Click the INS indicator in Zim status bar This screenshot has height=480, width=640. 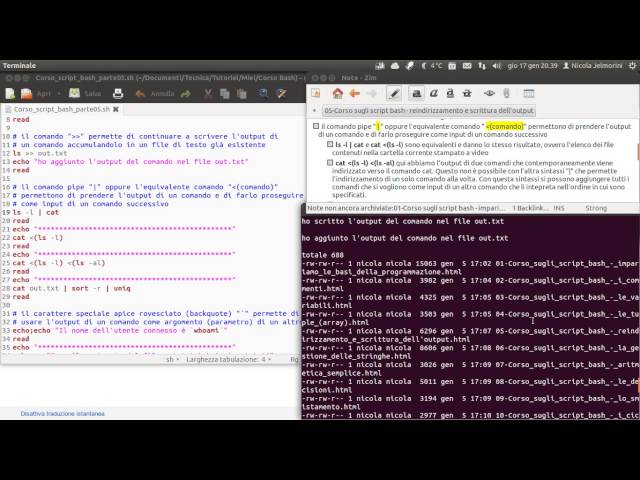click(559, 208)
